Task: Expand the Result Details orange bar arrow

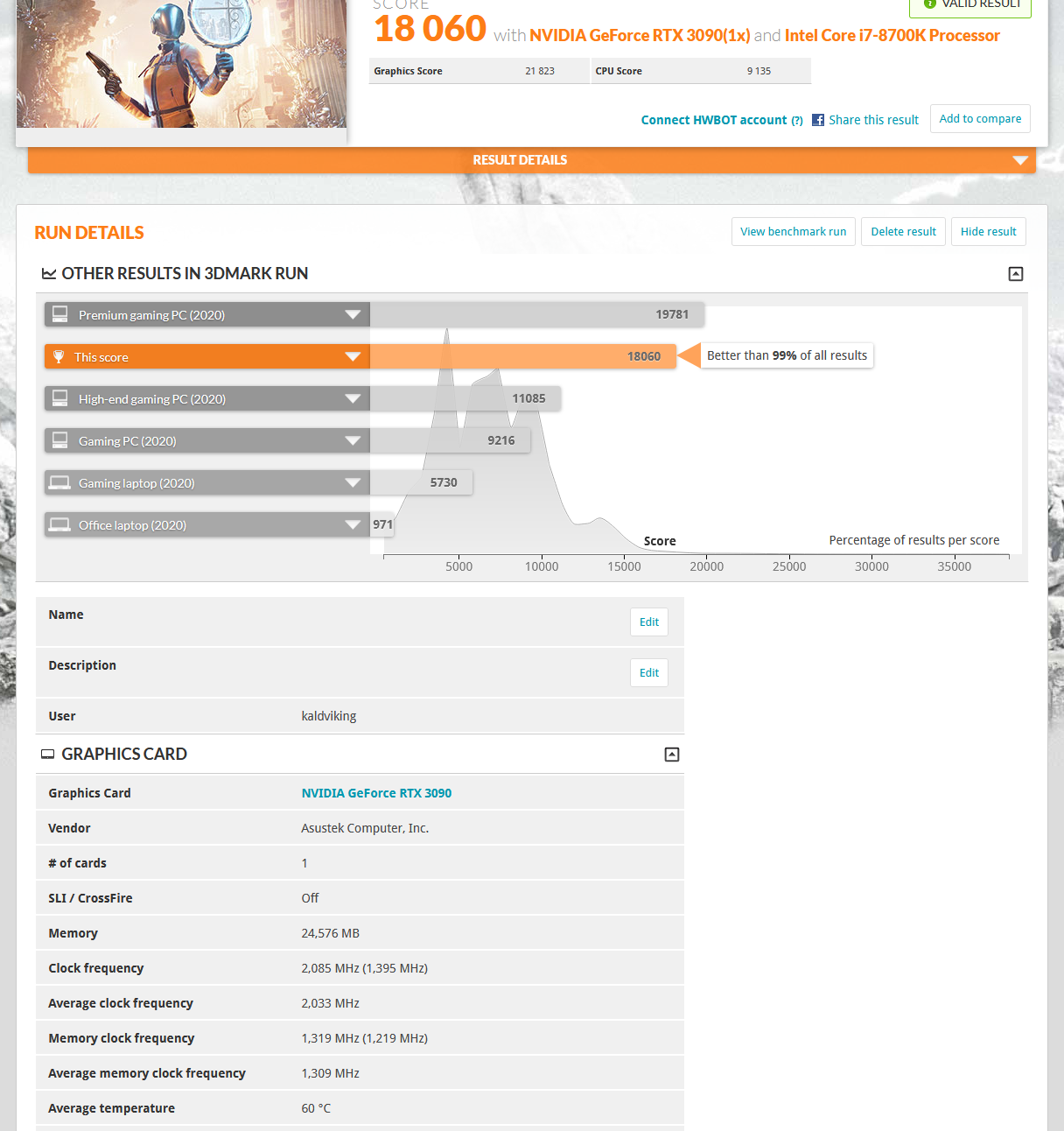Action: [1019, 160]
